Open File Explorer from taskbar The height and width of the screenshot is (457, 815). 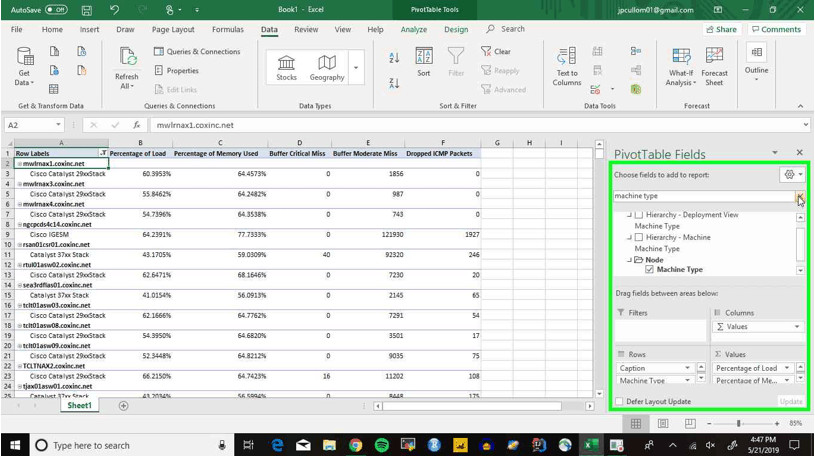pyautogui.click(x=329, y=445)
